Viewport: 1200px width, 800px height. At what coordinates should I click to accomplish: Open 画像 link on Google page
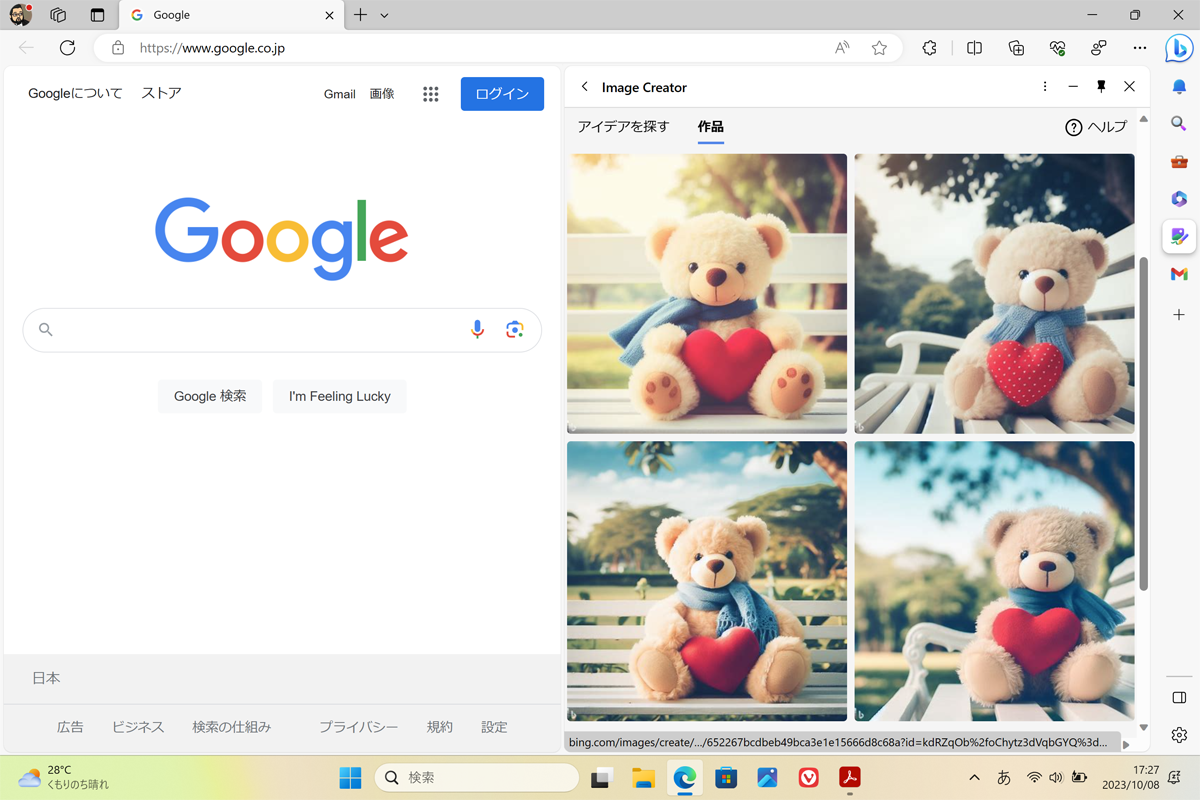382,94
